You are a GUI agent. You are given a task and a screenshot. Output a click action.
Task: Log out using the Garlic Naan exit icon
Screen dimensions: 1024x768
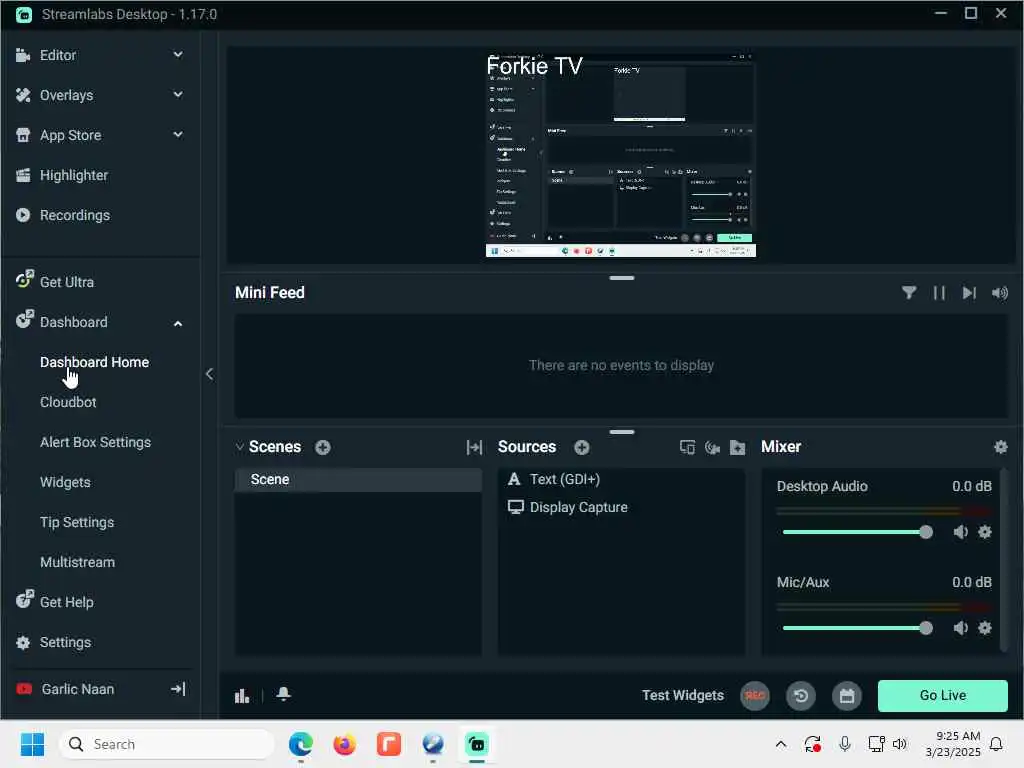(x=178, y=689)
